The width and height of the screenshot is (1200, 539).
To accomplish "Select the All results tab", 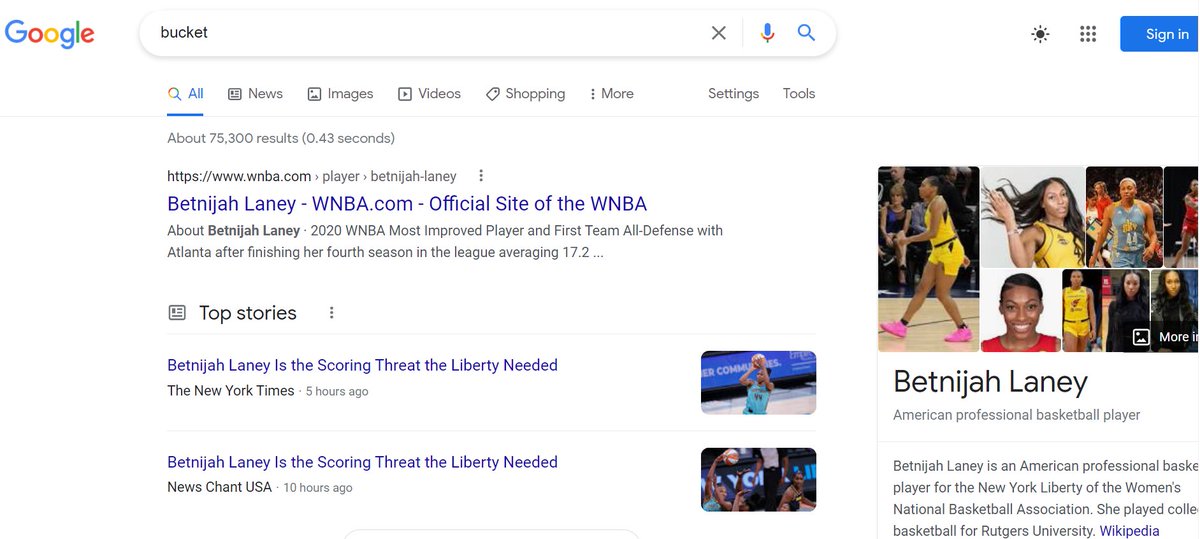I will [186, 94].
